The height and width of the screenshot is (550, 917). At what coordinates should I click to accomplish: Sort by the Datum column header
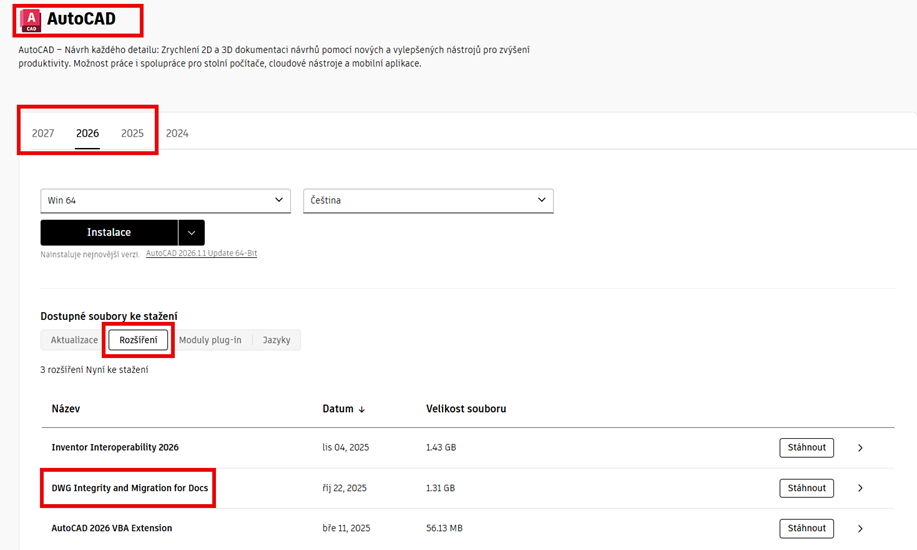[338, 408]
